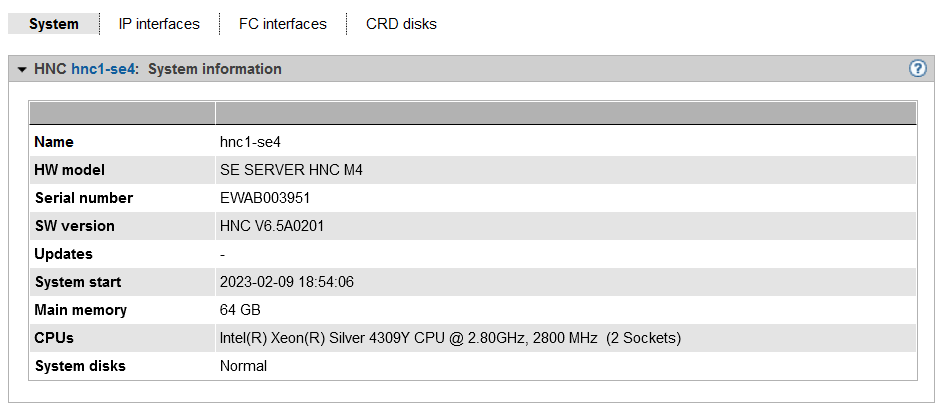Select the SW version value HNC V6.5A0201
The height and width of the screenshot is (407, 939).
point(272,226)
